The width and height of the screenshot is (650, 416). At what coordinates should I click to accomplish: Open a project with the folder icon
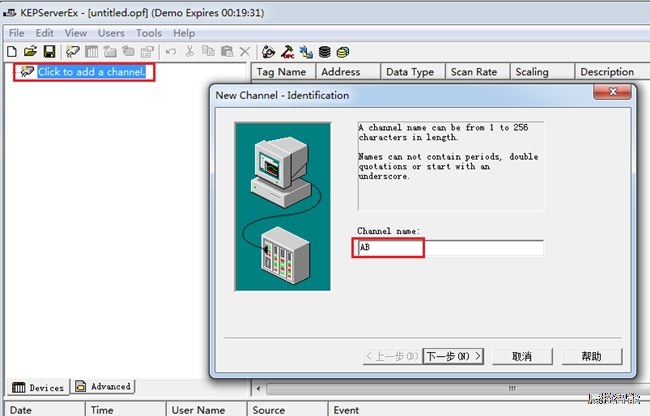pos(30,51)
